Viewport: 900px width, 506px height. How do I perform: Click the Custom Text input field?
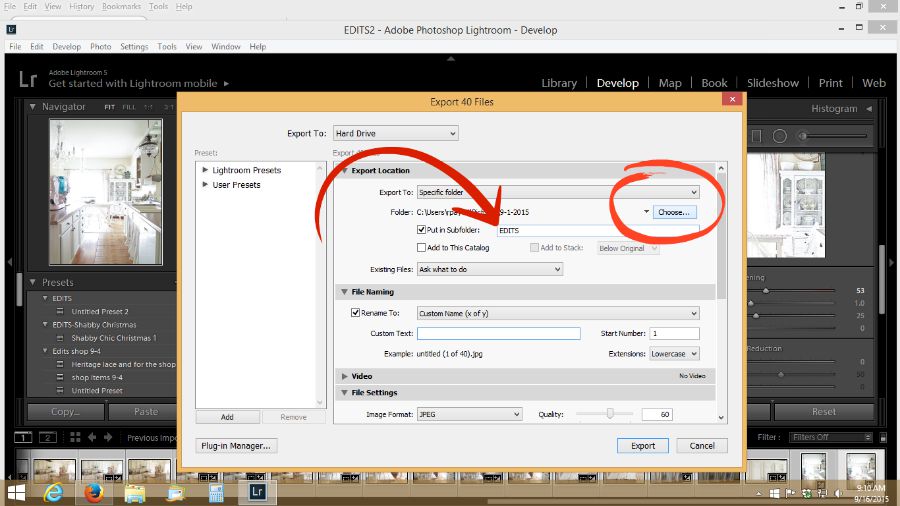click(x=499, y=333)
